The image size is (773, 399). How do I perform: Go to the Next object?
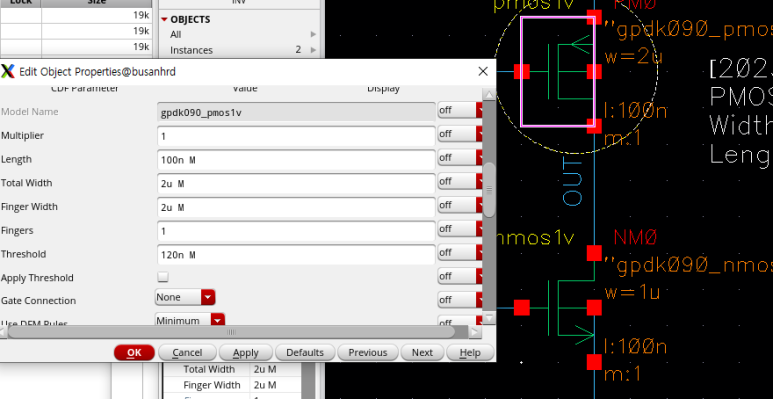[422, 353]
